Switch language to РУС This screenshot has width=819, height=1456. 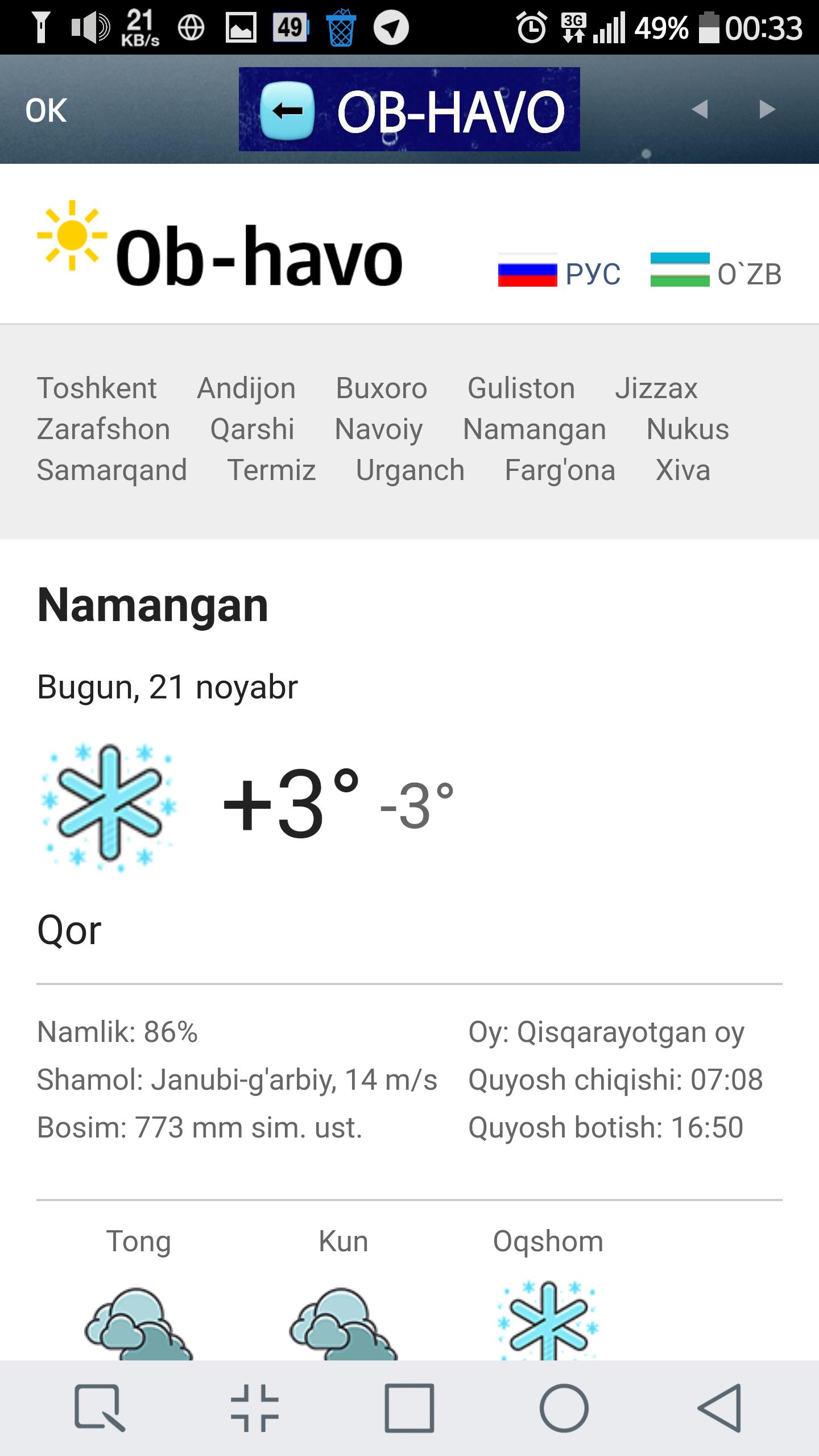593,274
